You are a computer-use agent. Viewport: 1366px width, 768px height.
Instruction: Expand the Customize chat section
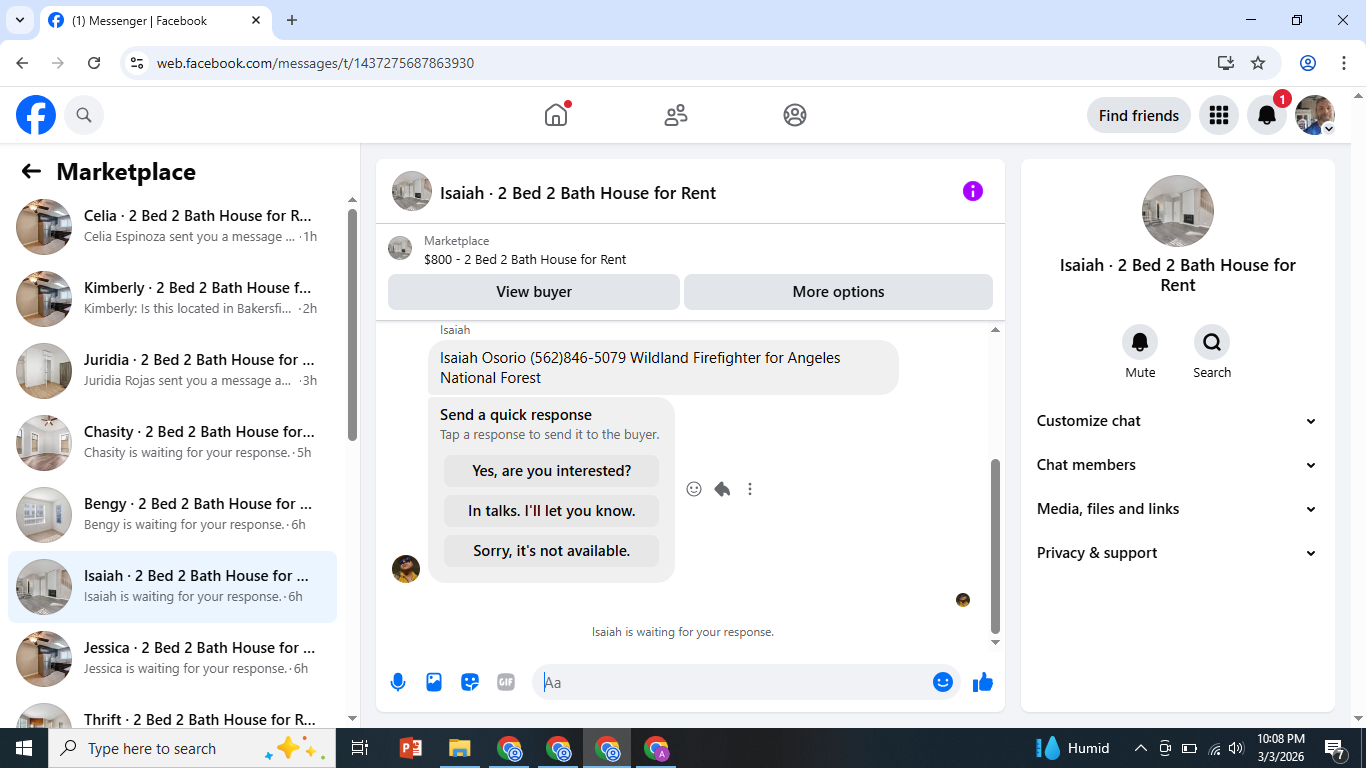(x=1177, y=421)
